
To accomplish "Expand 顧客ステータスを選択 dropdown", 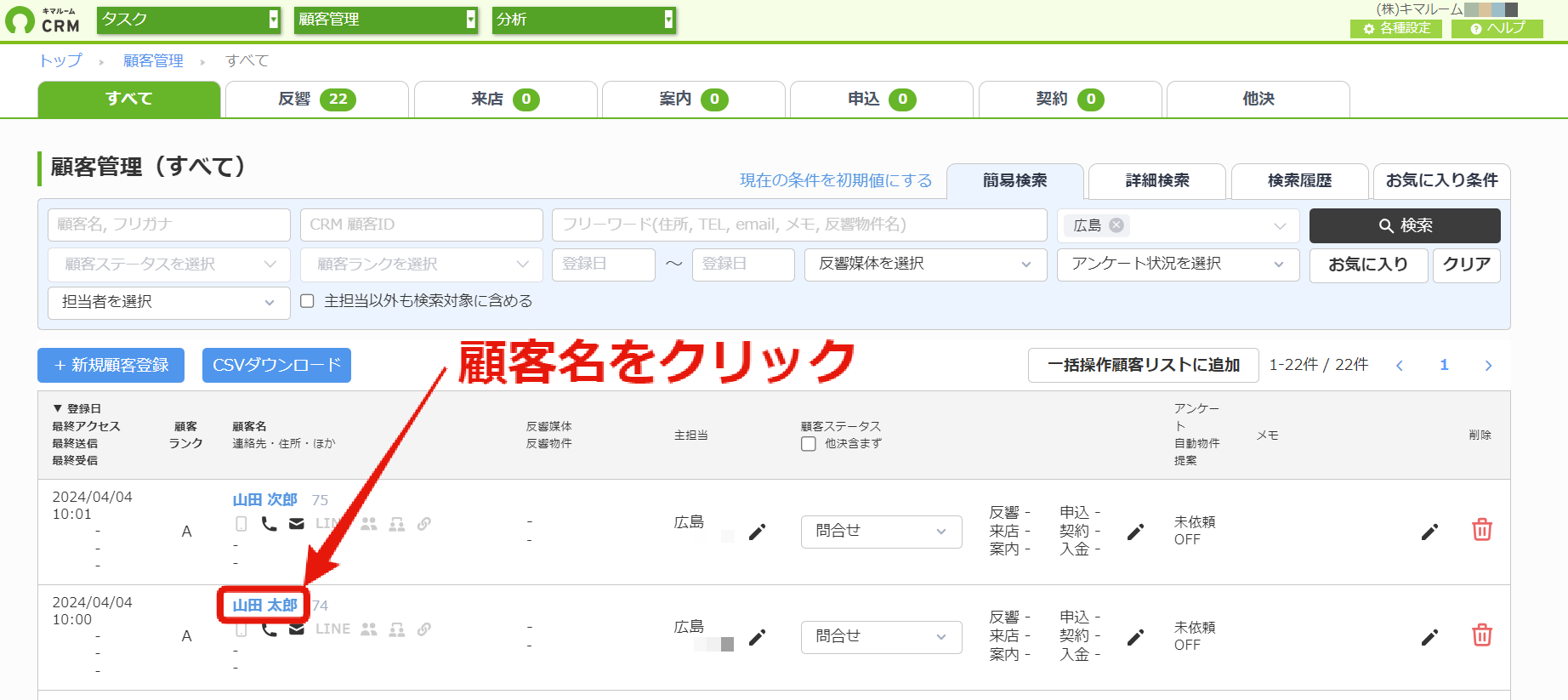I will click(169, 265).
